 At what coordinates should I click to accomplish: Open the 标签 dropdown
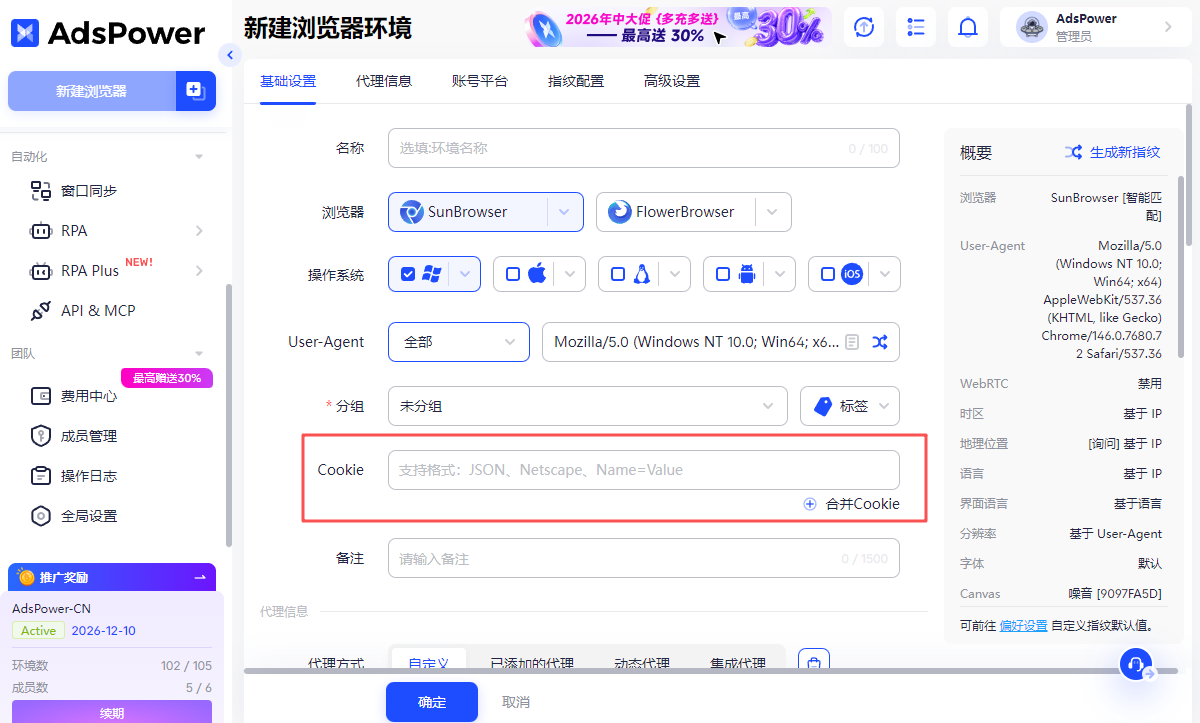point(850,406)
